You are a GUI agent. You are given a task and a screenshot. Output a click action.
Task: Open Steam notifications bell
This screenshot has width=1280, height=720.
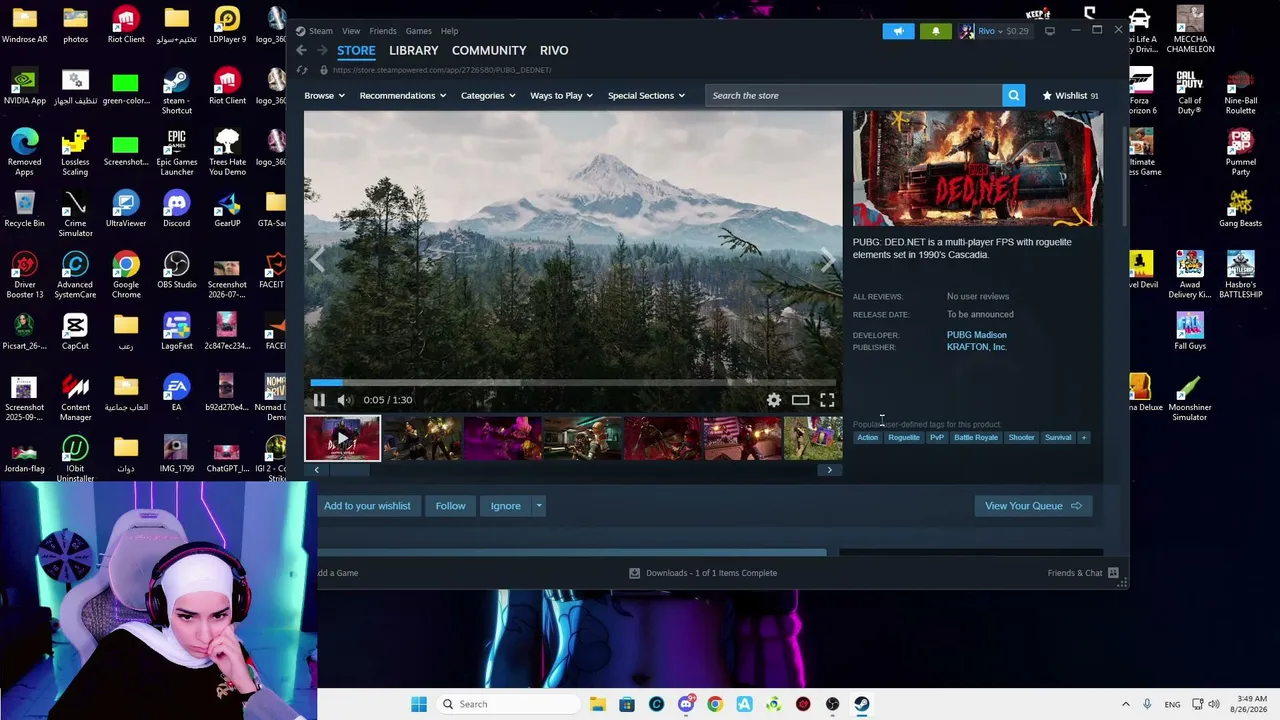pos(936,31)
